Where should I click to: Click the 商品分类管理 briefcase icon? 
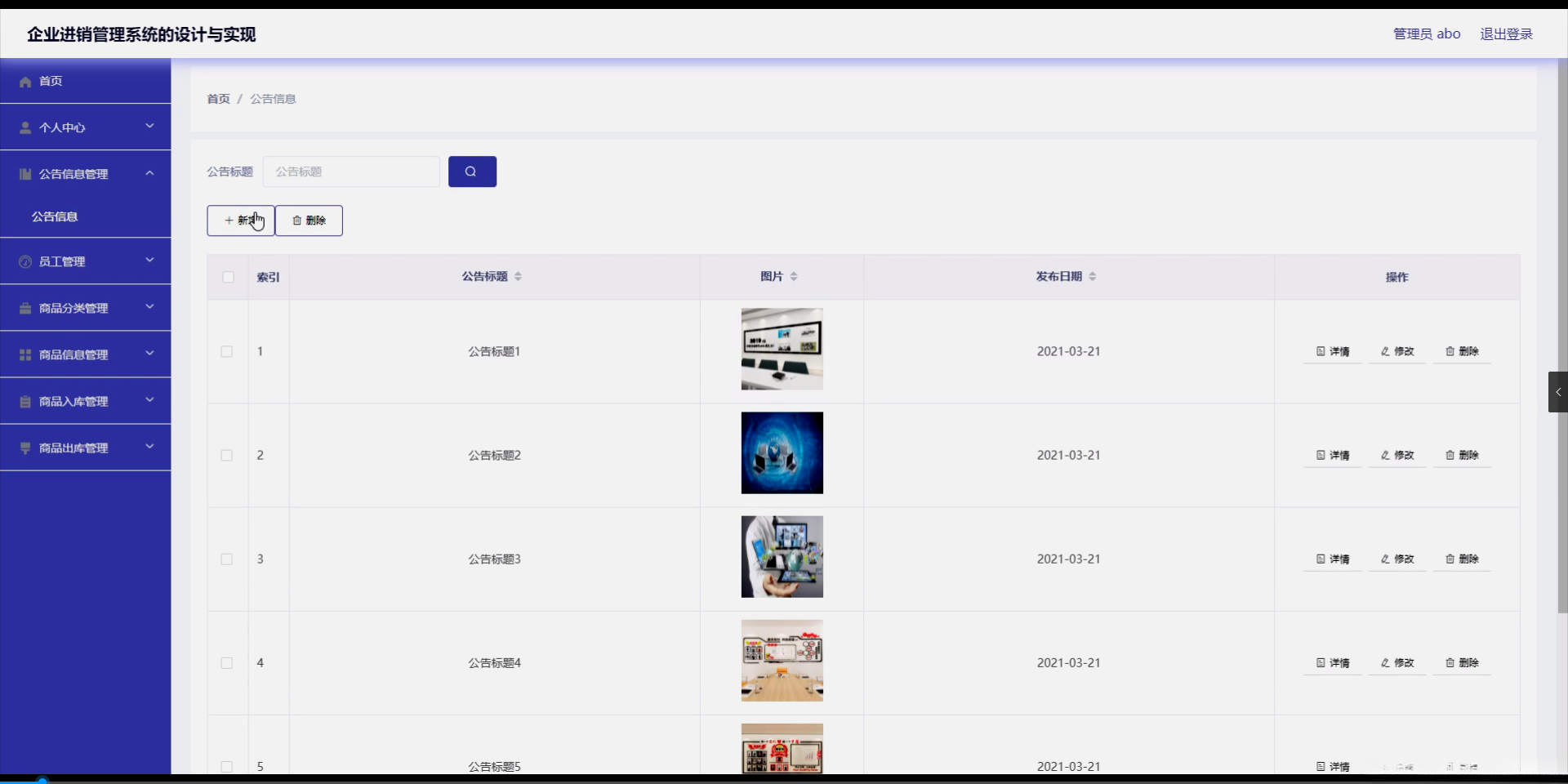pyautogui.click(x=25, y=308)
